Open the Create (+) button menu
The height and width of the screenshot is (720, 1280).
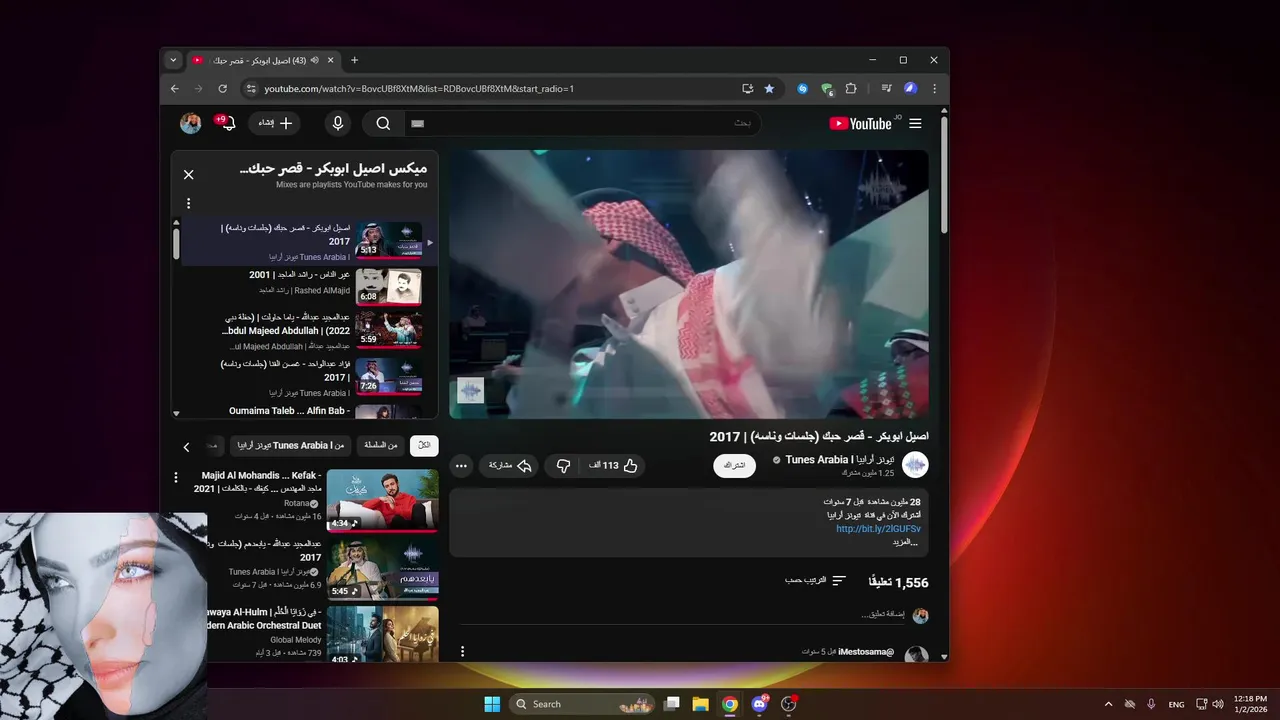point(274,123)
